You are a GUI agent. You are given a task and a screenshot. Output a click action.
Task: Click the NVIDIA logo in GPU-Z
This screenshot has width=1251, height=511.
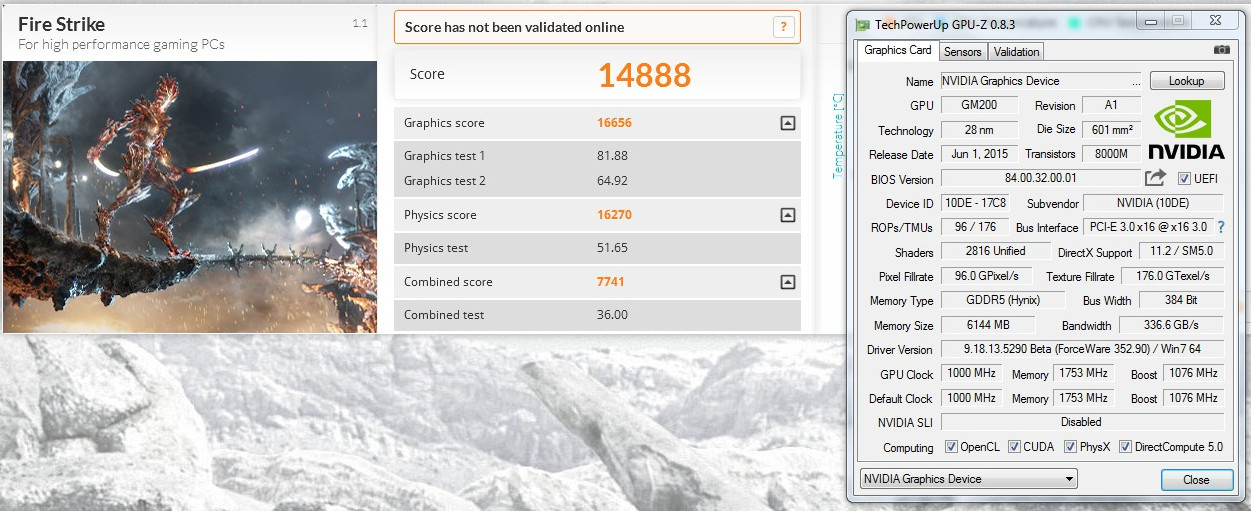[x=1185, y=130]
